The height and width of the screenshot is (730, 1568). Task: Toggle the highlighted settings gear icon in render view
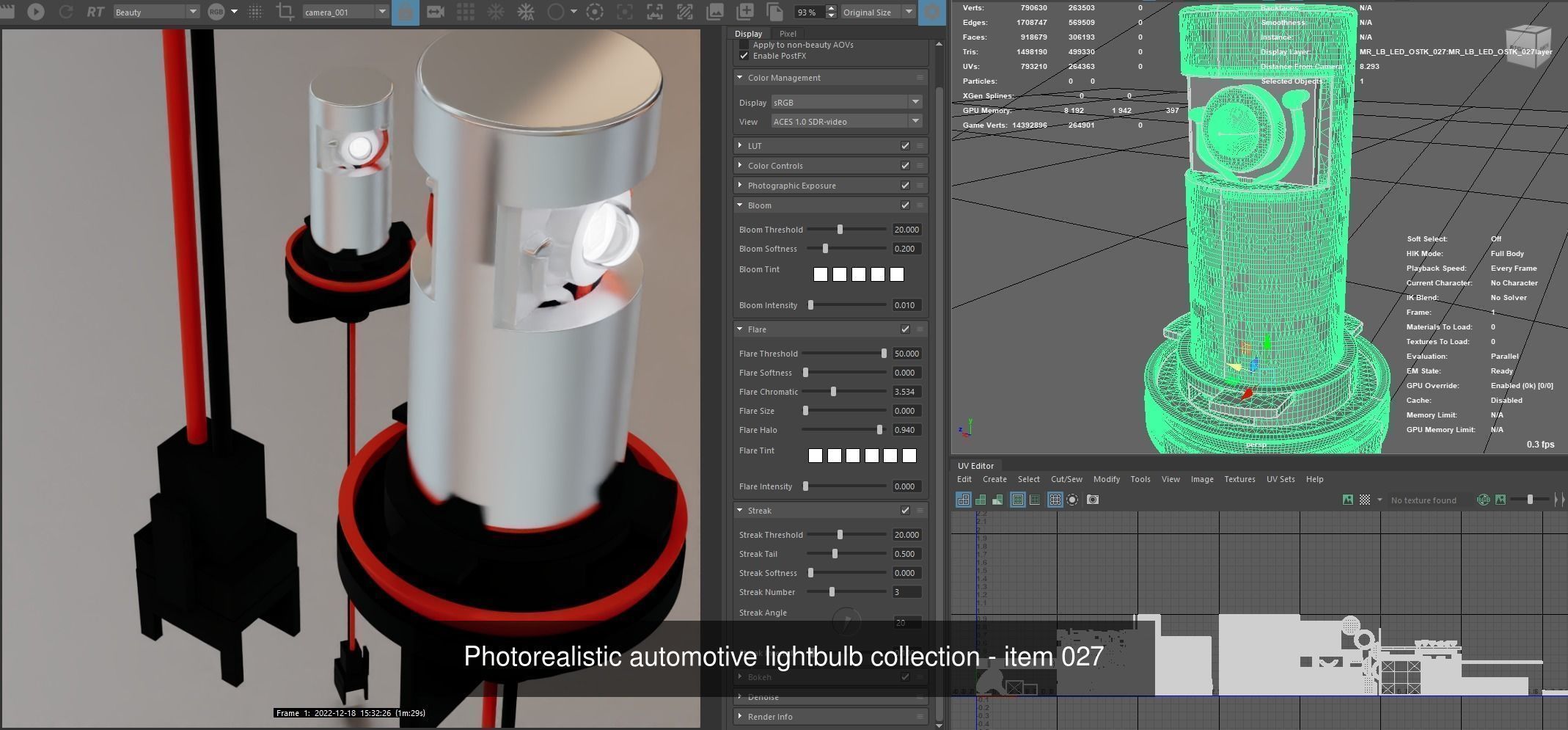[932, 12]
